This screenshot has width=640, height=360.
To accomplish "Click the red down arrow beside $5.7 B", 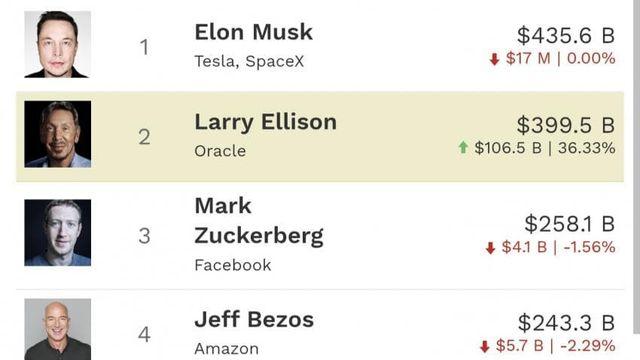I will [x=484, y=347].
